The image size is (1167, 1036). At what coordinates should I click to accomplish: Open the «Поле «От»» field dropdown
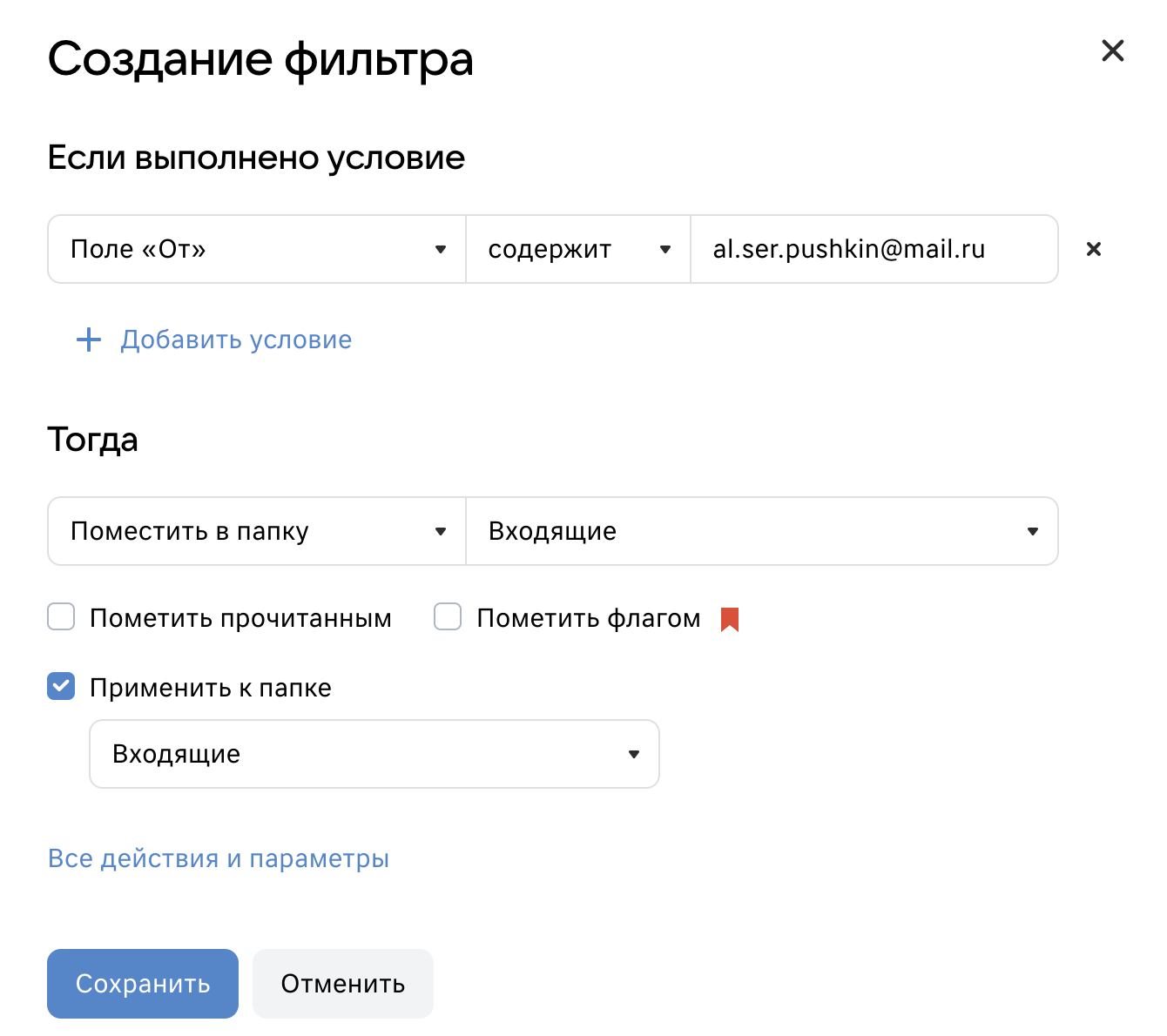257,249
